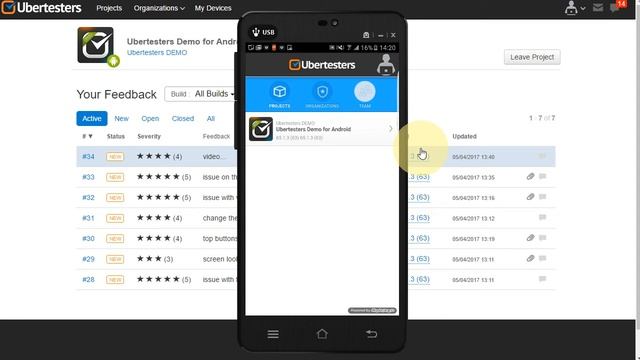Tap the Android menu hardware button
The image size is (640, 360).
point(273,334)
